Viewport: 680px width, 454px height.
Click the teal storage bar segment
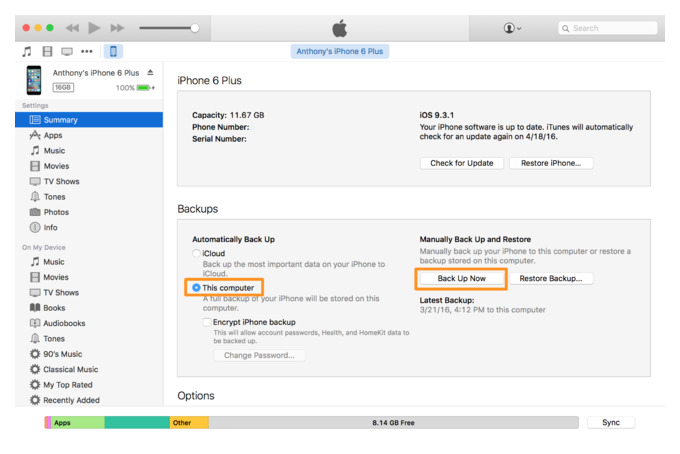coord(137,423)
